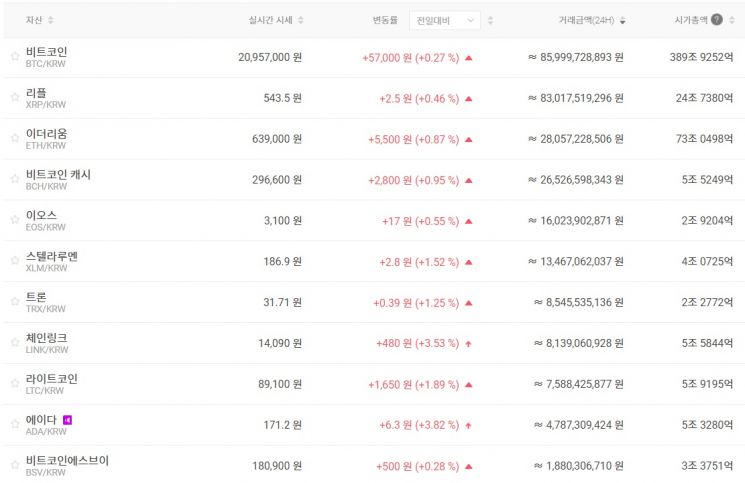Click the change +6.3 원 (+3.82 %)
Screen dimensions: 745x483
click(x=419, y=425)
